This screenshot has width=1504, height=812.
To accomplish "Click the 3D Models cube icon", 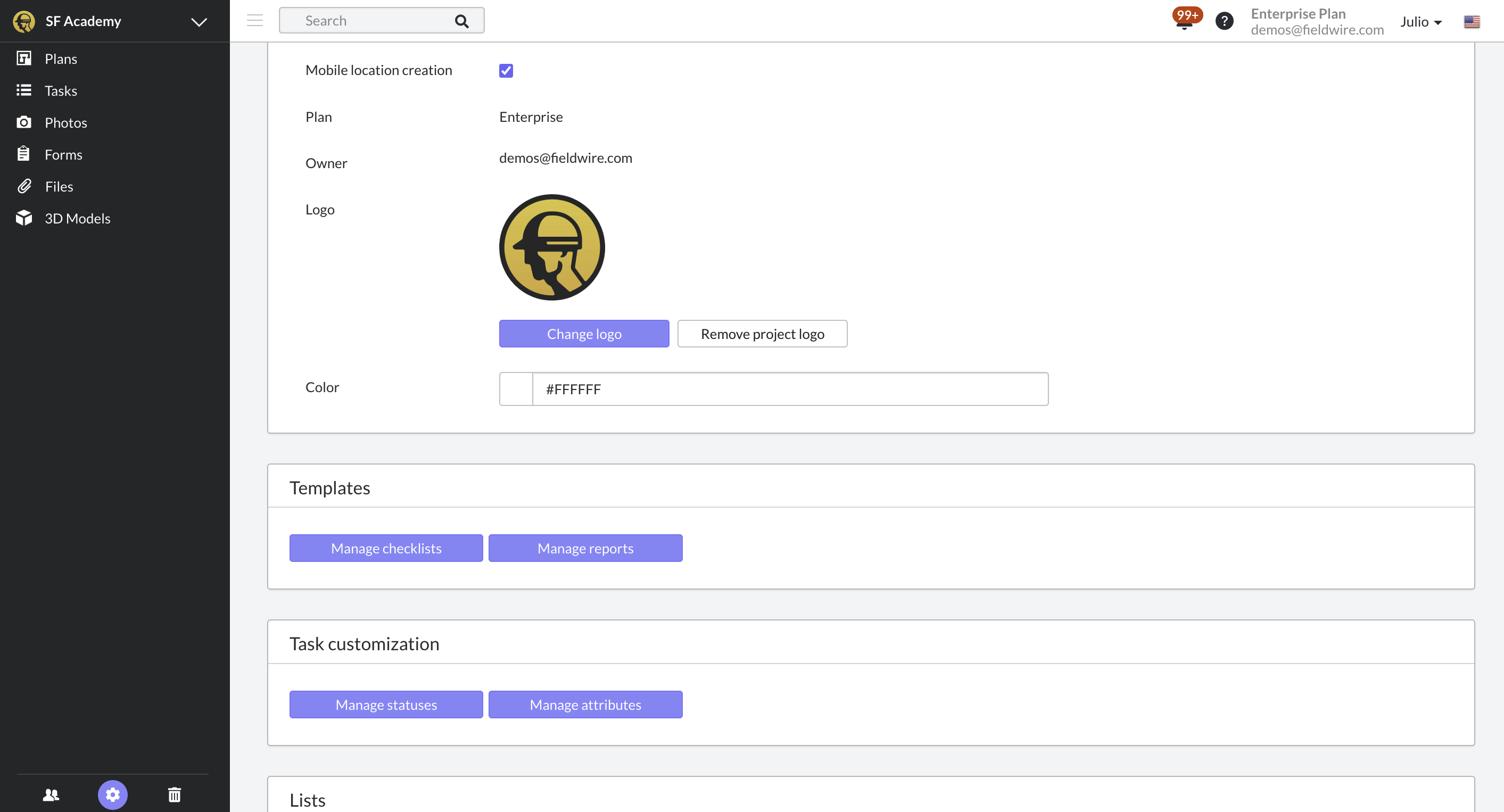I will [x=24, y=218].
